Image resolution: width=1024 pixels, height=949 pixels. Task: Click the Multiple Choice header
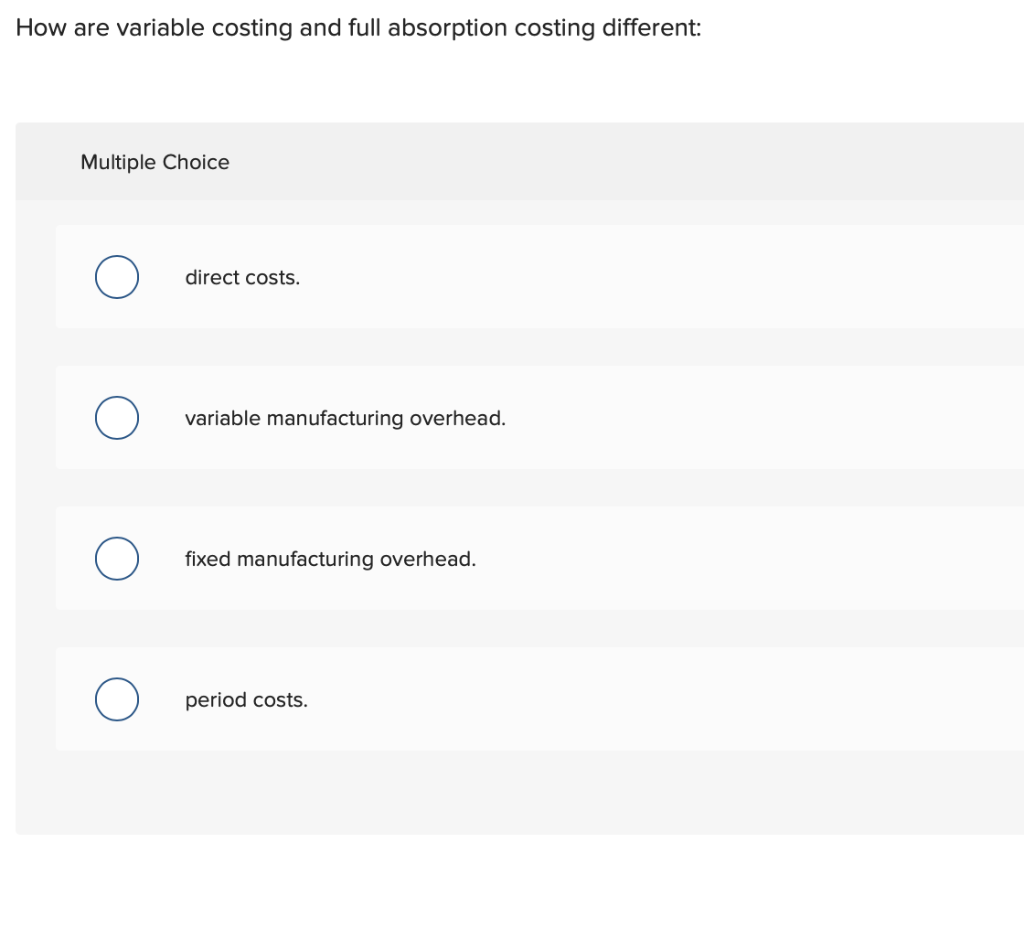(x=154, y=161)
